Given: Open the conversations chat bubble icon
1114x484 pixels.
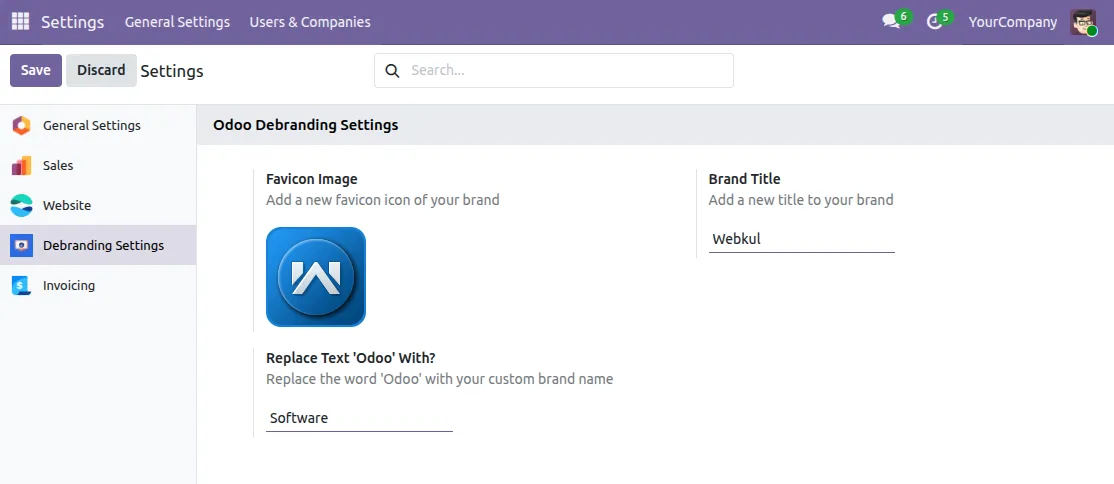Looking at the screenshot, I should (890, 22).
